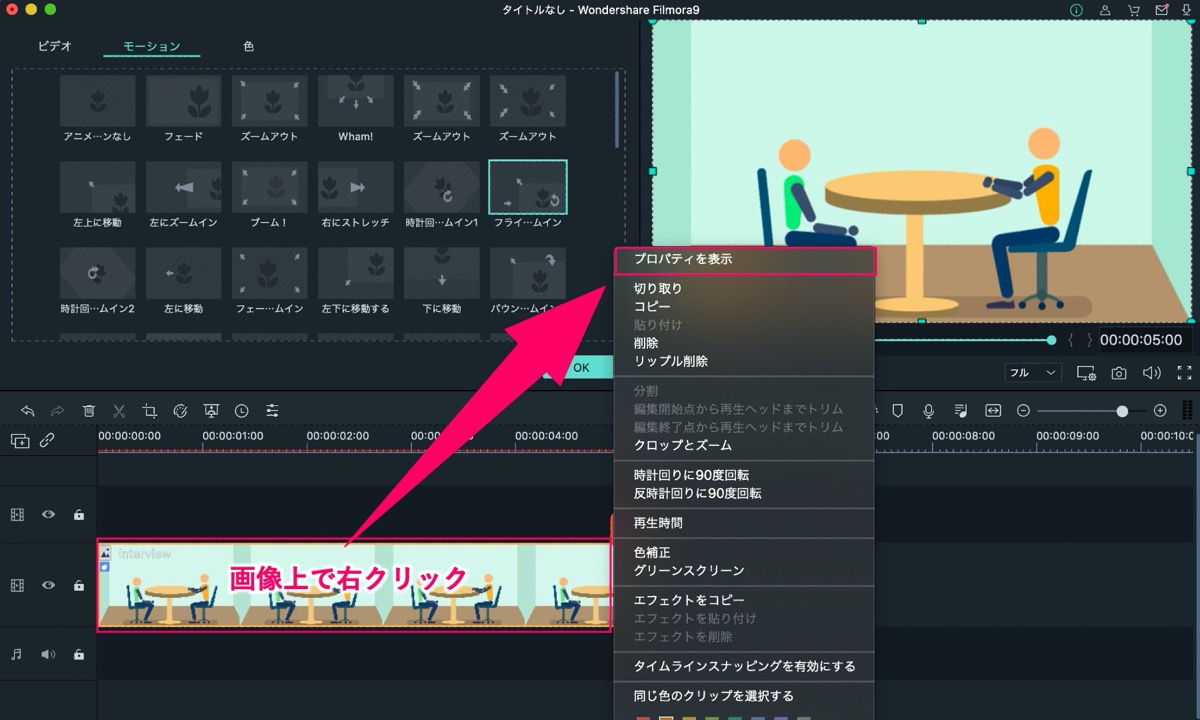Adjust the timeline zoom slider handle

point(1122,411)
